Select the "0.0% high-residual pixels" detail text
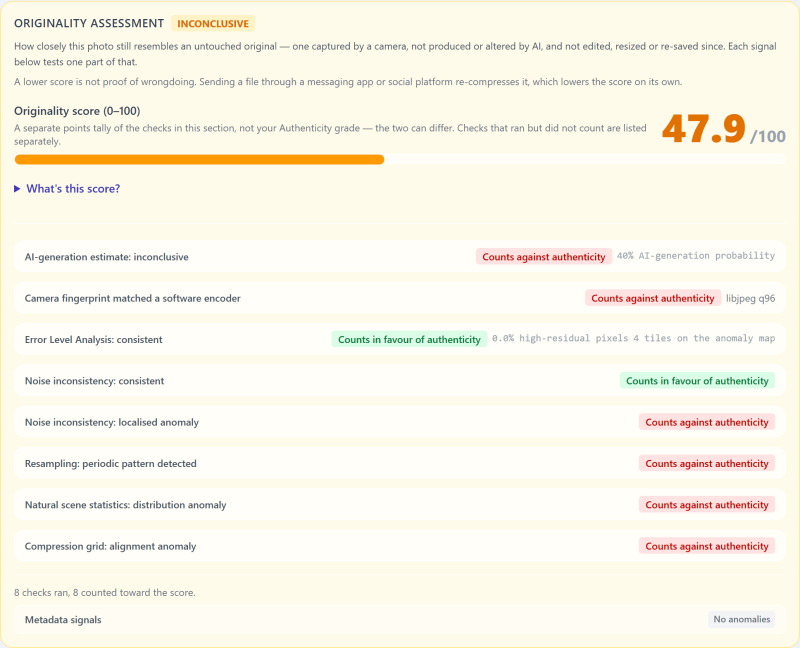 [560, 338]
